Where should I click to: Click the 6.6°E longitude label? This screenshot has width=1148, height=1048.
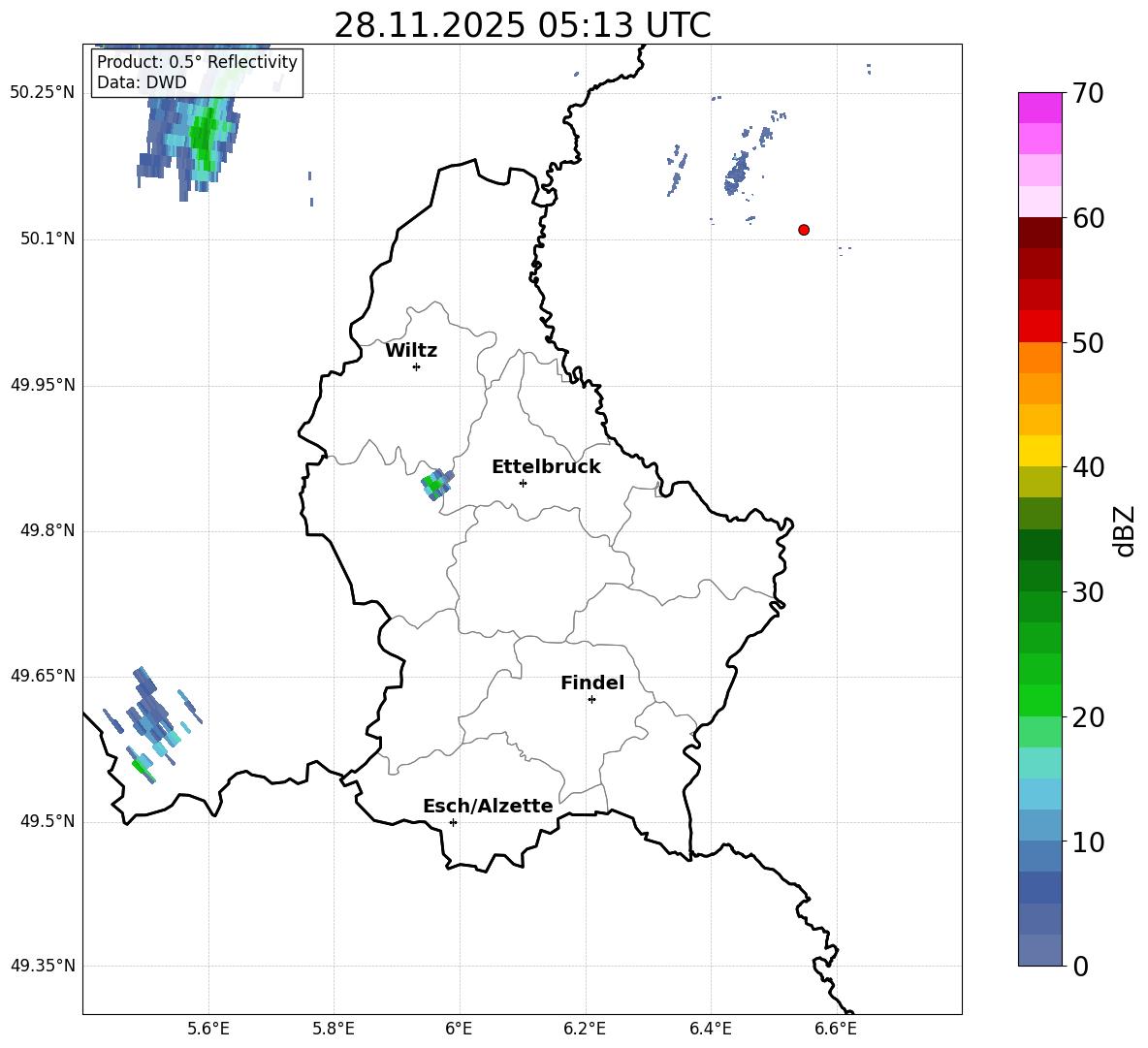836,1029
